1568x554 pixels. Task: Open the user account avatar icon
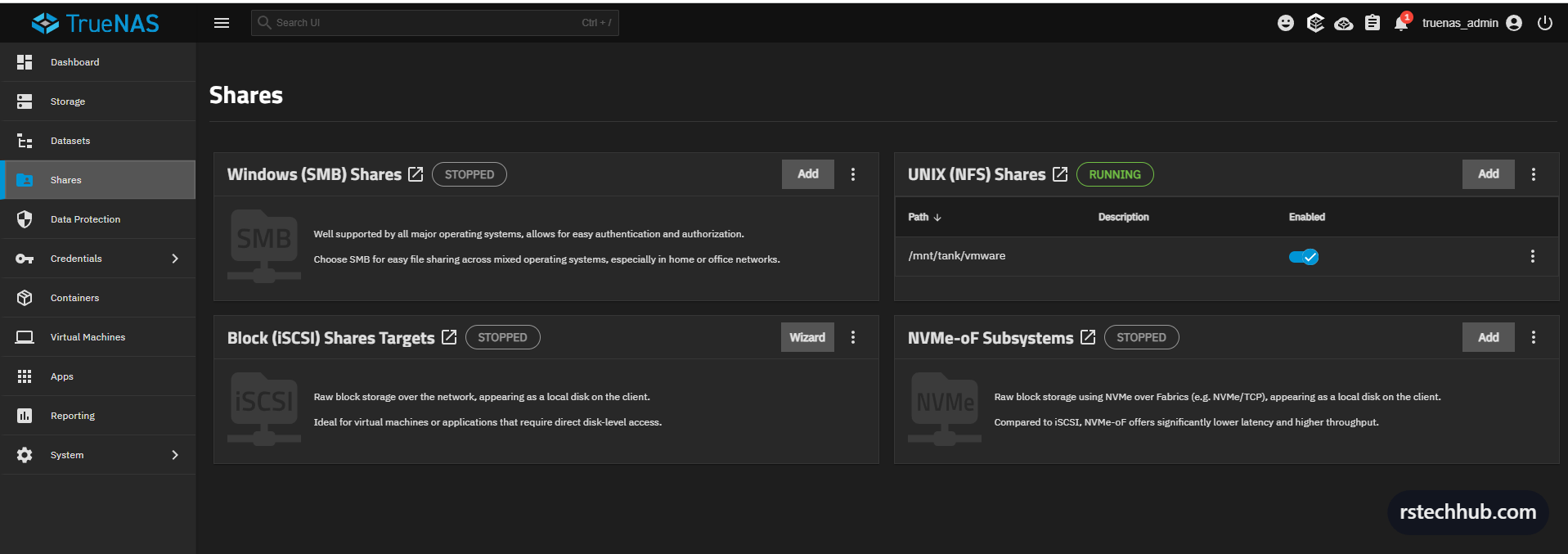pos(1514,23)
